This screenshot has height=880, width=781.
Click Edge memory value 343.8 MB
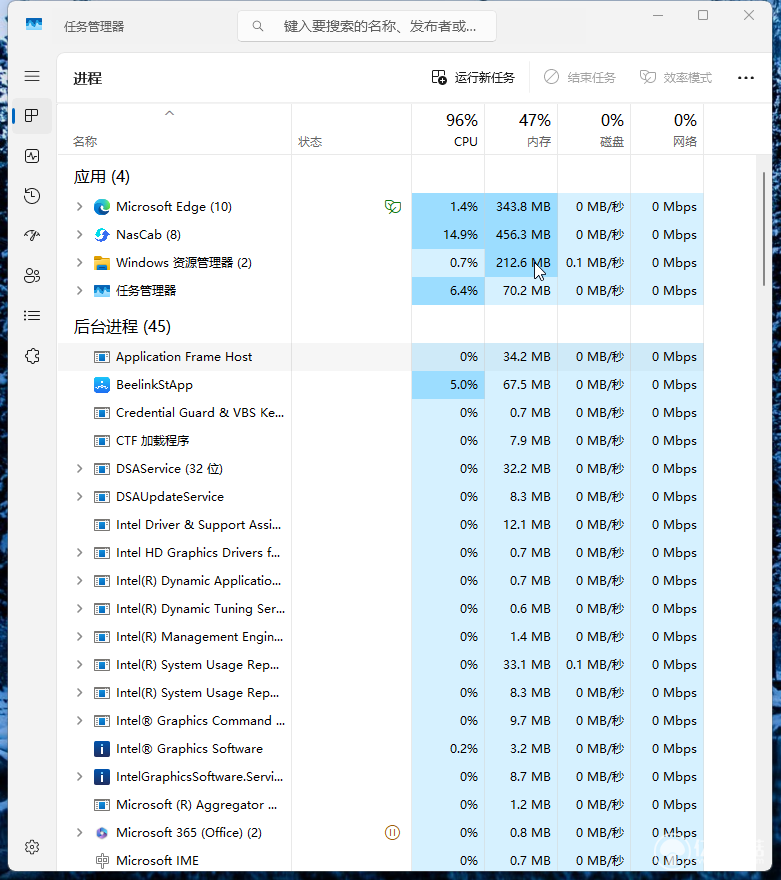click(x=523, y=207)
